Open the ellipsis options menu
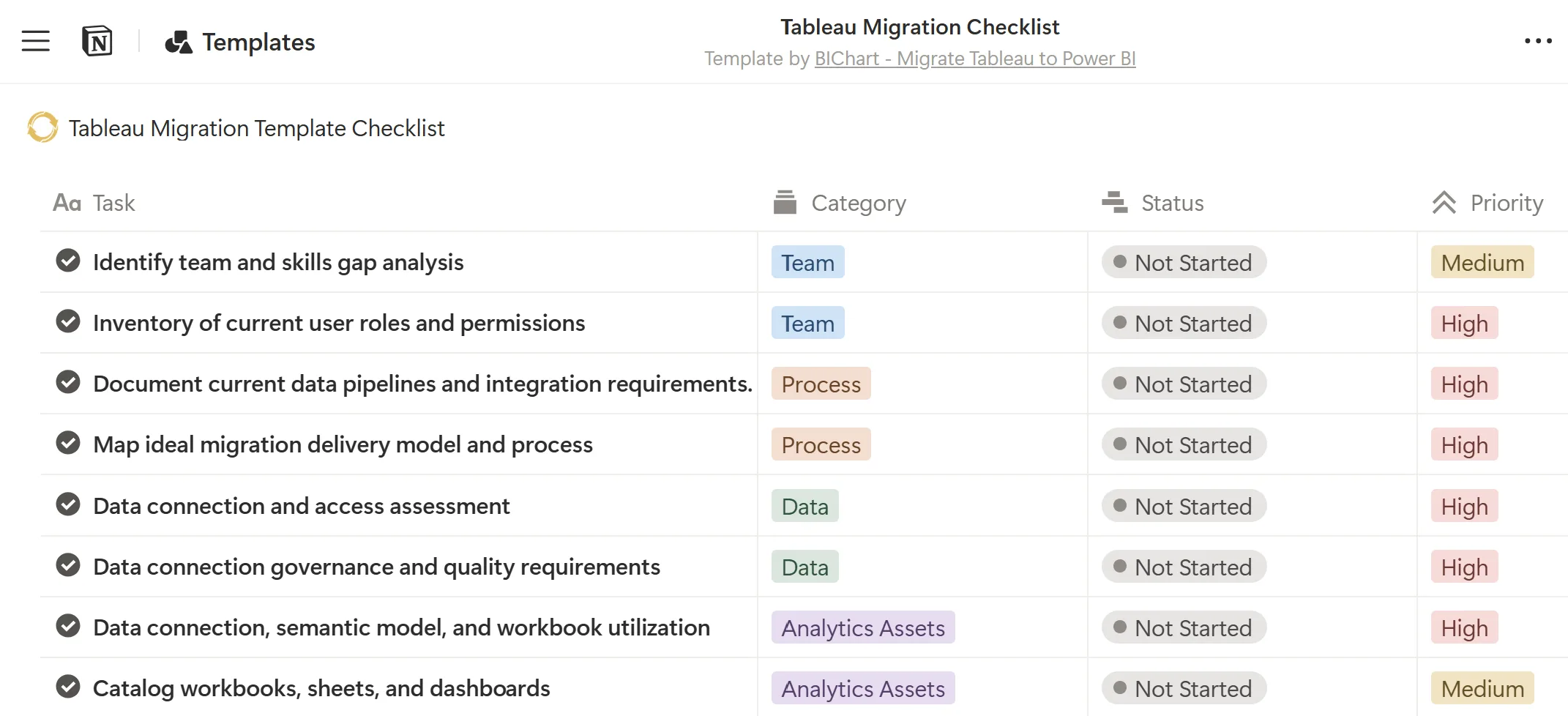The height and width of the screenshot is (716, 1568). click(1537, 41)
